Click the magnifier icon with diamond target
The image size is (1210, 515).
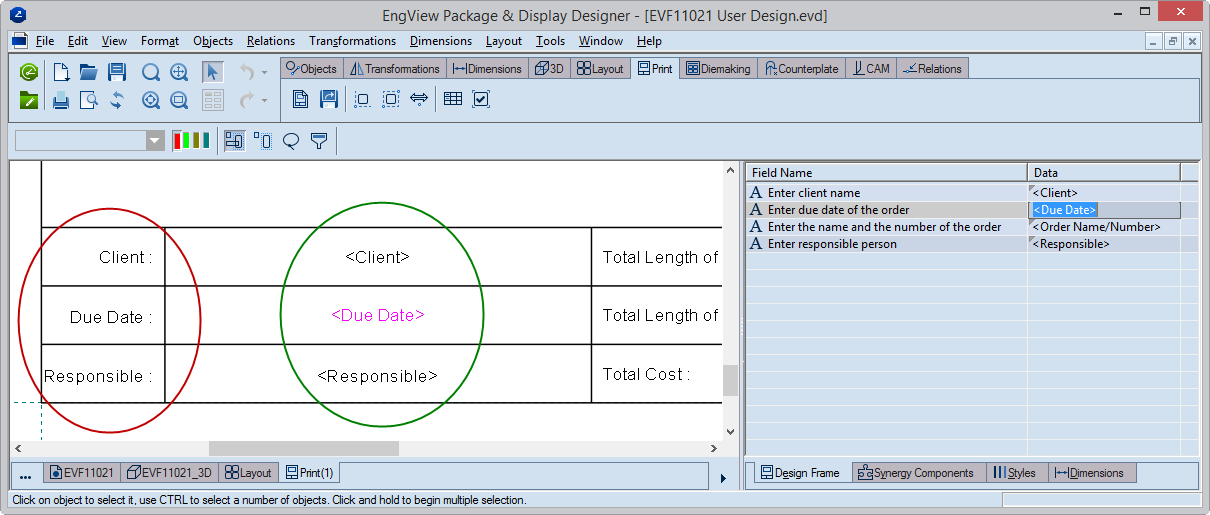pos(151,100)
